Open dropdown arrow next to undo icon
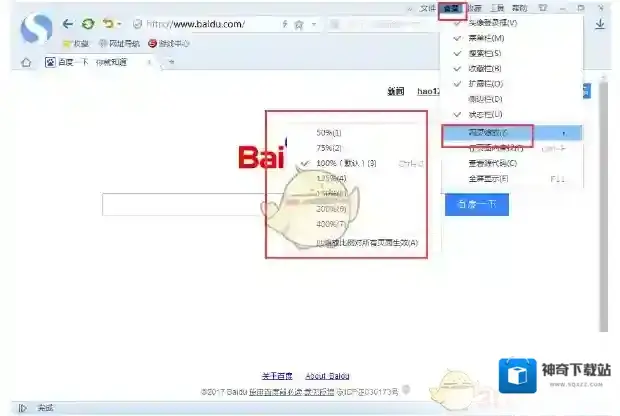 point(119,23)
